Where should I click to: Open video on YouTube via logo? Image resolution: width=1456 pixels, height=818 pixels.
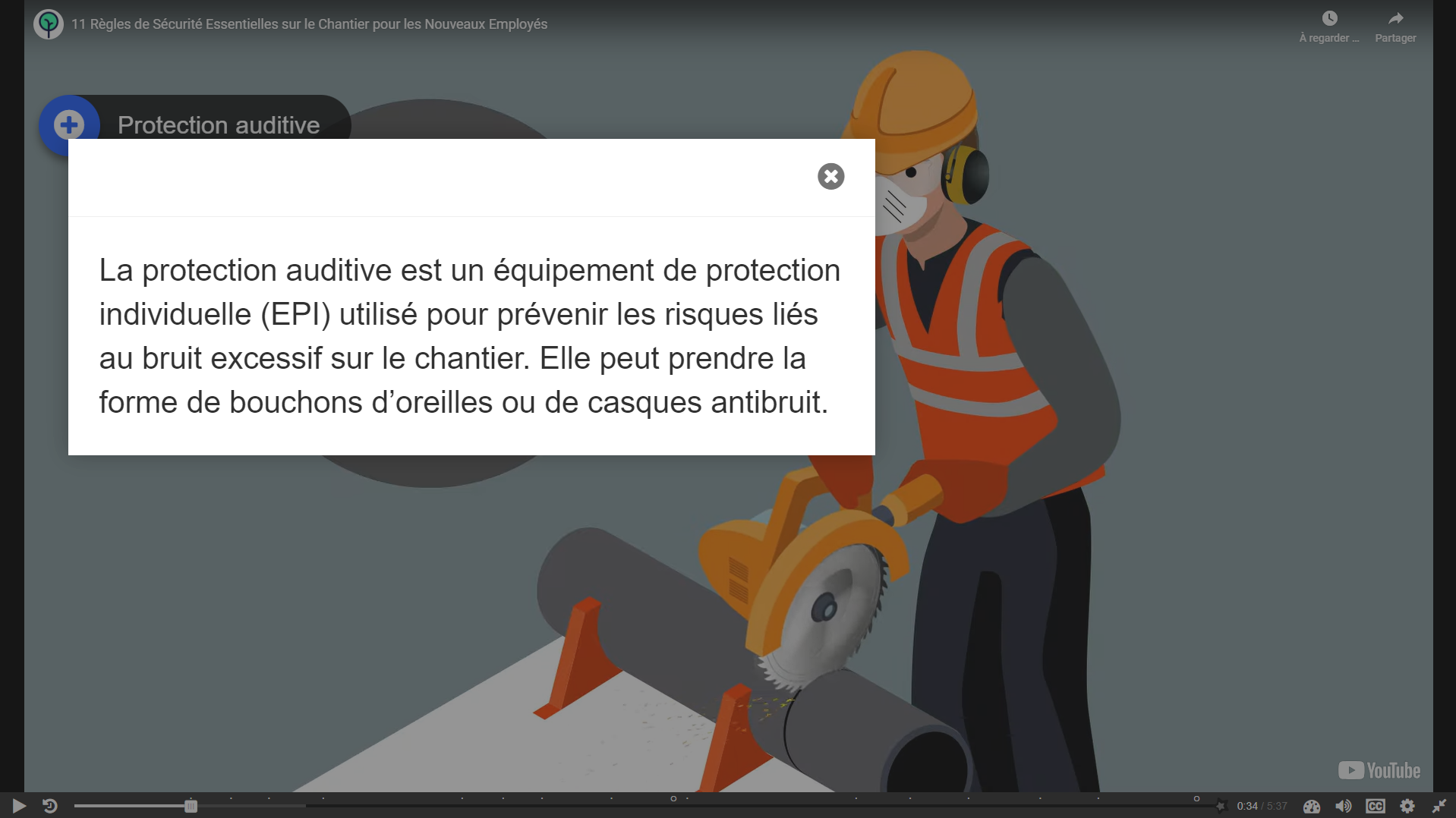(1379, 770)
